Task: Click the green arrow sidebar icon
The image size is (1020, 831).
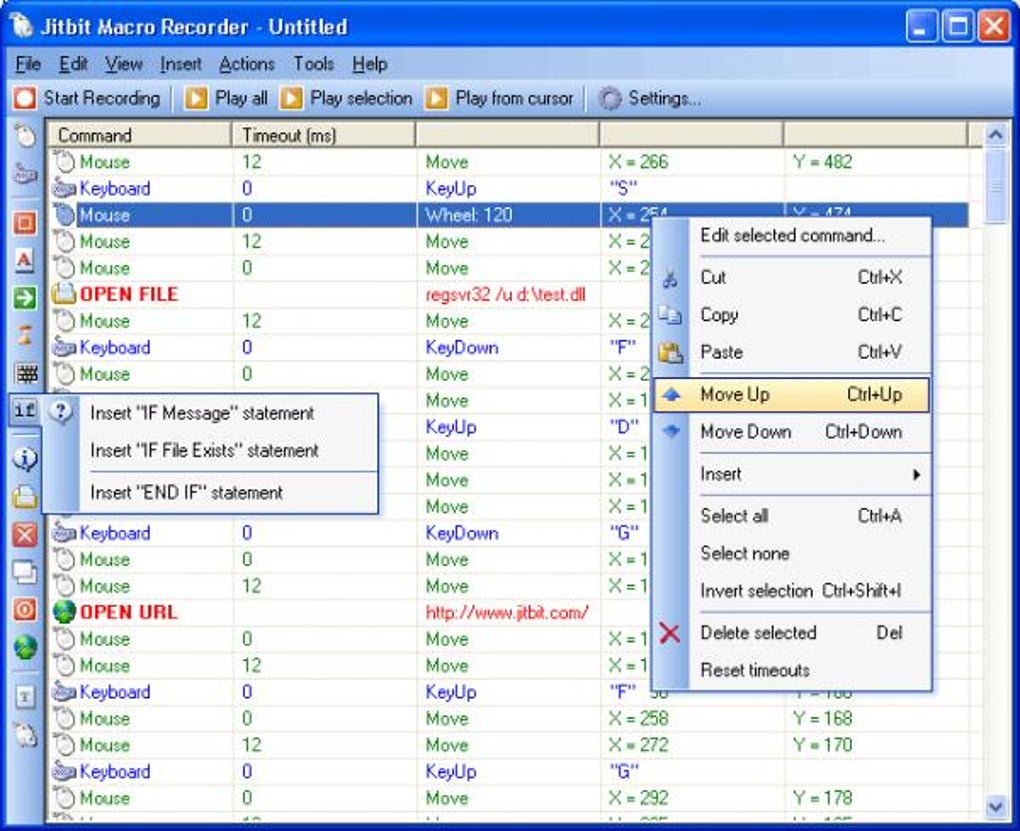Action: point(25,298)
